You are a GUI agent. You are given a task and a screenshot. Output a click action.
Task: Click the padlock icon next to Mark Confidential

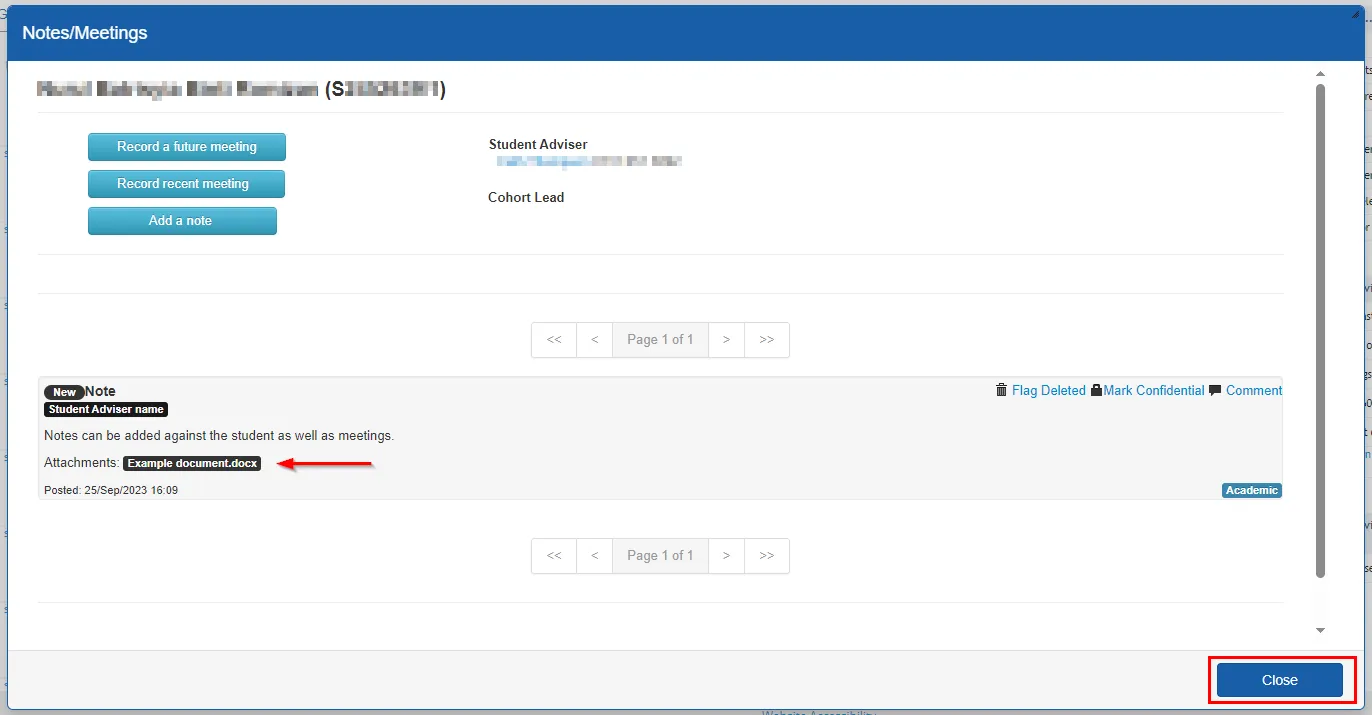click(1094, 390)
